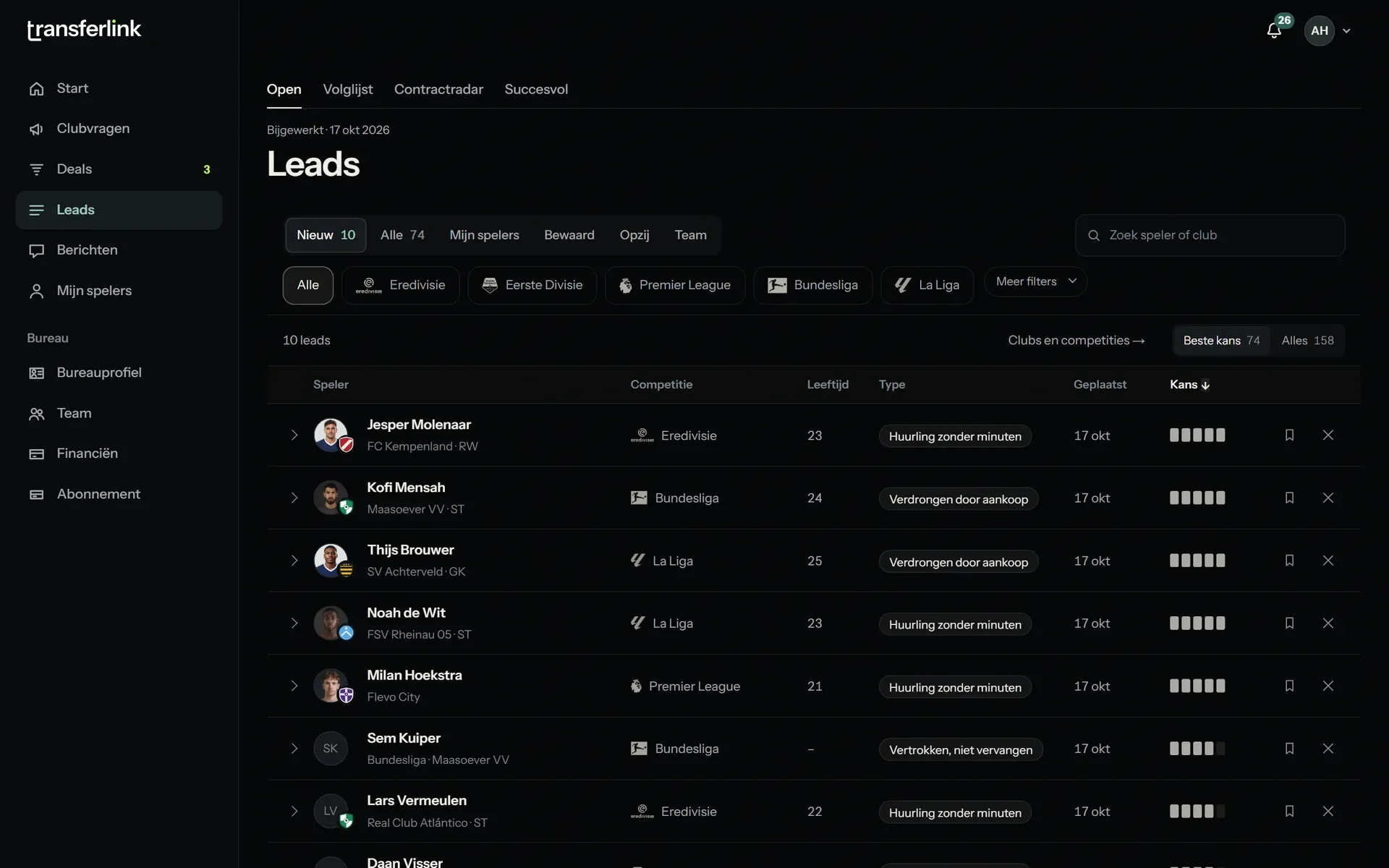Screen dimensions: 1389x868
Task: Show the Opzij leads
Action: coord(634,235)
